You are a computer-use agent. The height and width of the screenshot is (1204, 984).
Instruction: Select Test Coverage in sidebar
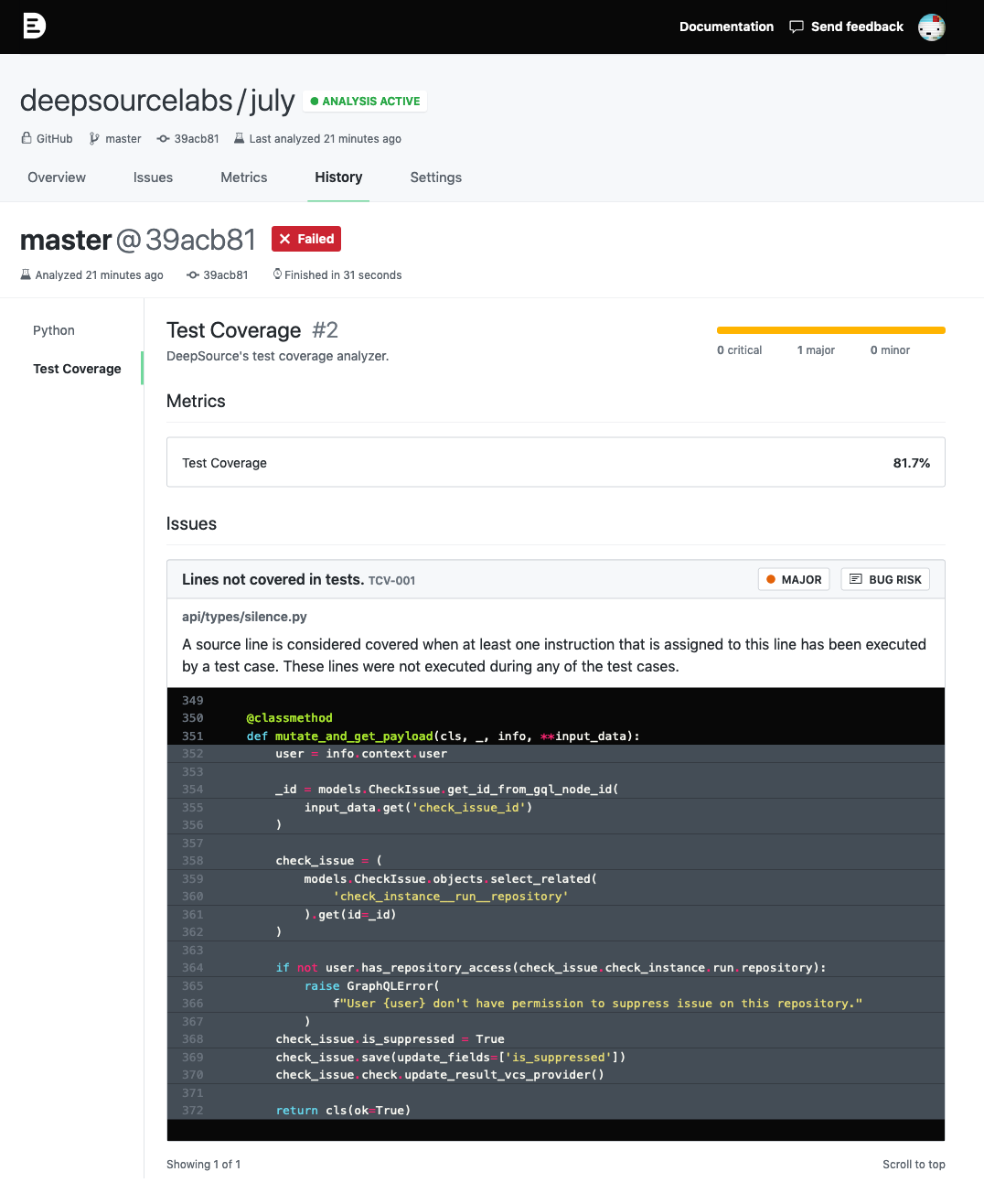(x=77, y=369)
